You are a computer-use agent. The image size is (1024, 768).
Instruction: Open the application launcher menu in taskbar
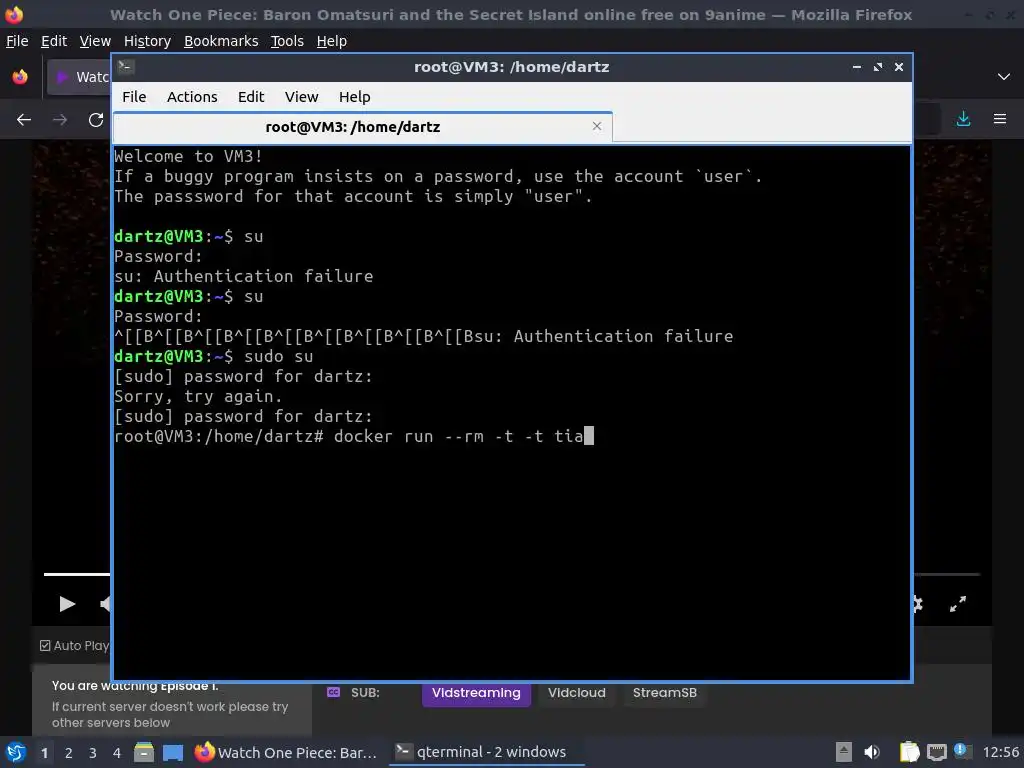tap(16, 752)
